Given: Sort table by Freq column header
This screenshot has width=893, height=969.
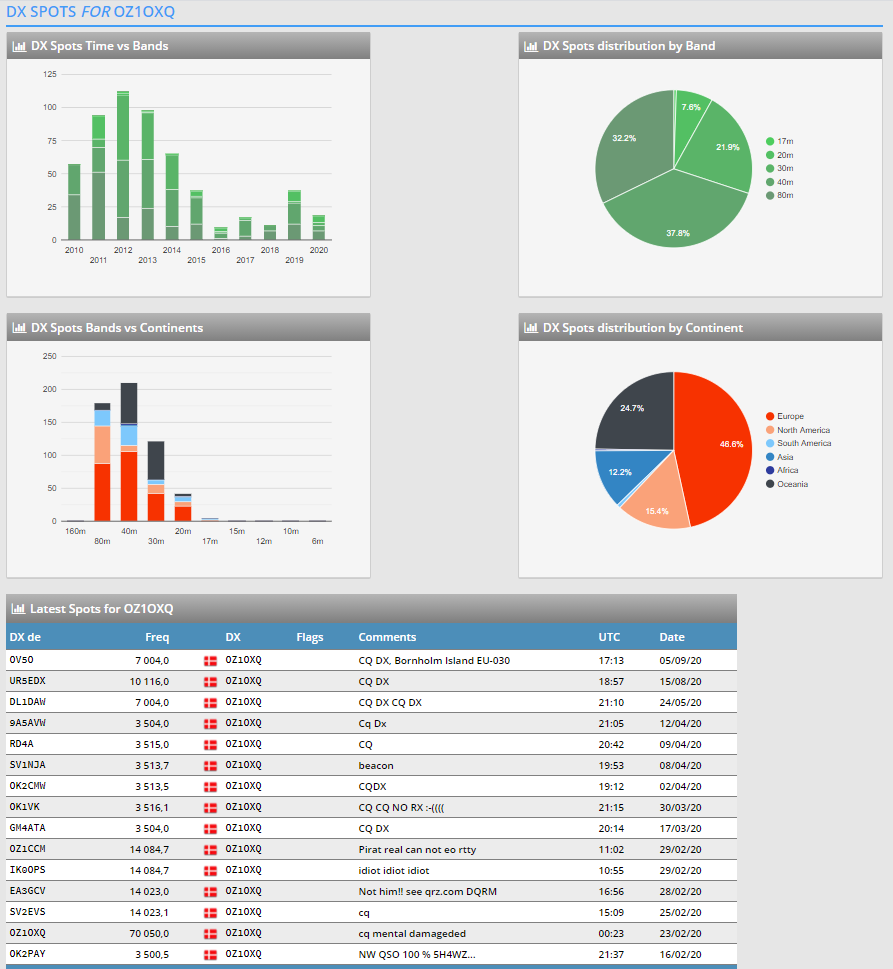Looking at the screenshot, I should pos(157,637).
